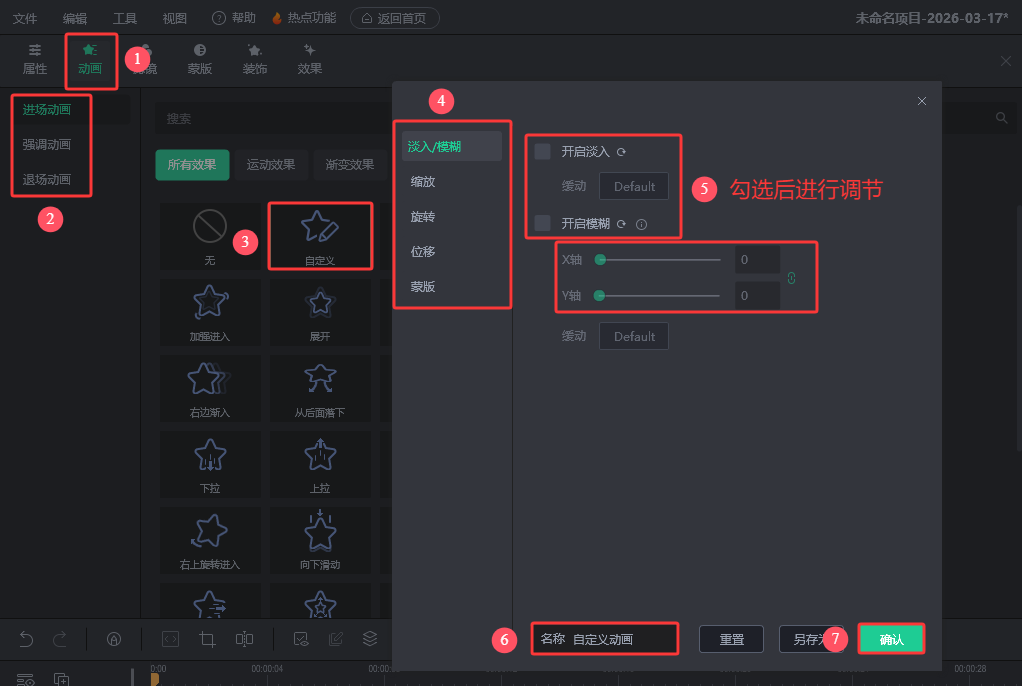The width and height of the screenshot is (1022, 686).
Task: Open the 帮助 menu
Action: coord(234,18)
